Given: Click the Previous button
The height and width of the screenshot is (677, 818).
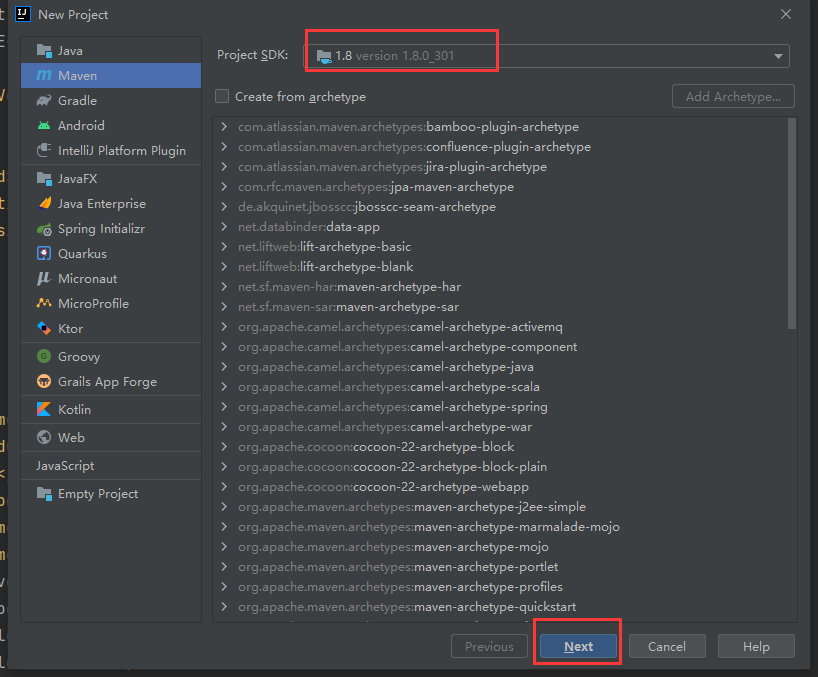Looking at the screenshot, I should point(489,646).
